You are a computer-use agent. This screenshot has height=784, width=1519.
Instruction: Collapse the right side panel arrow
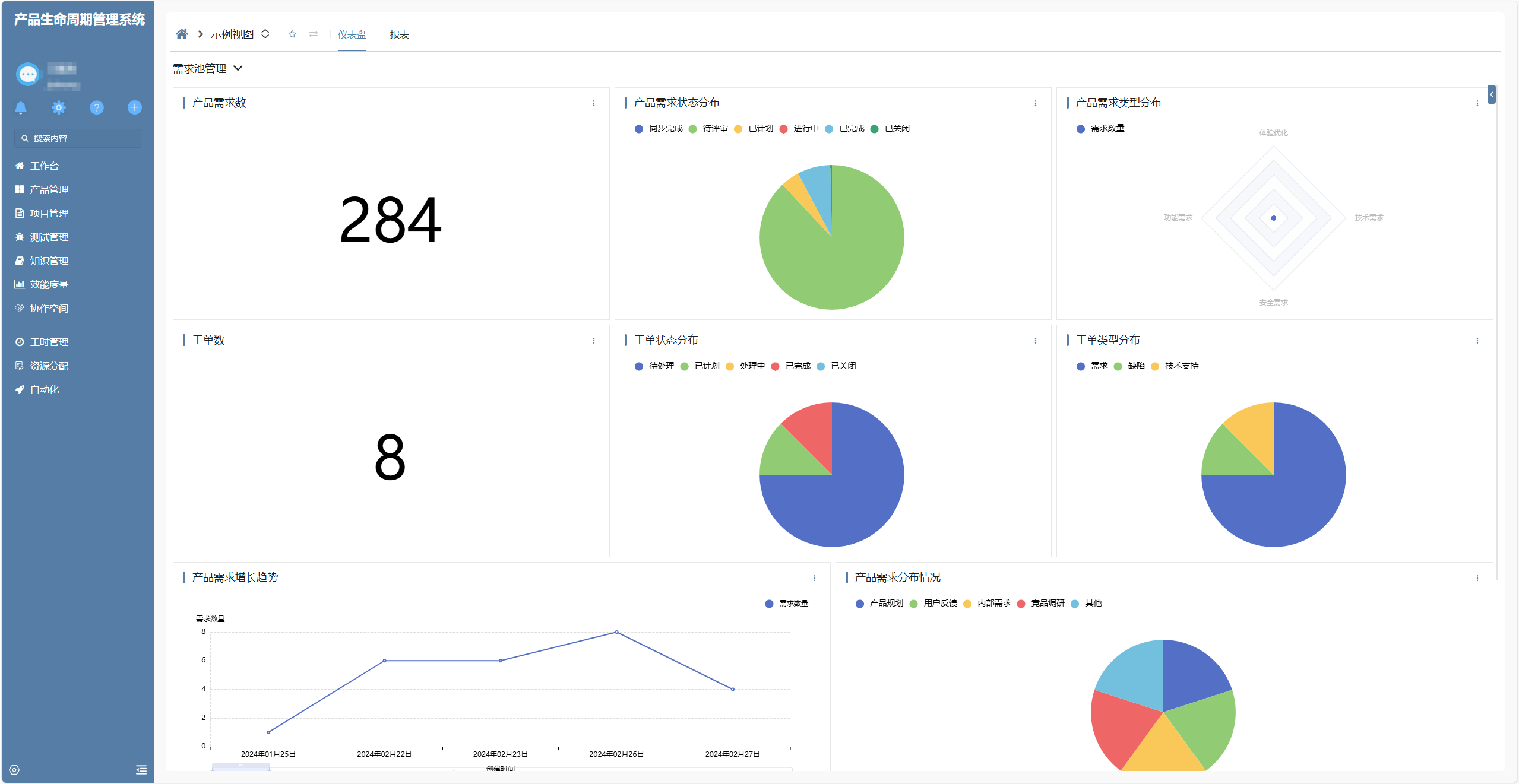1491,94
